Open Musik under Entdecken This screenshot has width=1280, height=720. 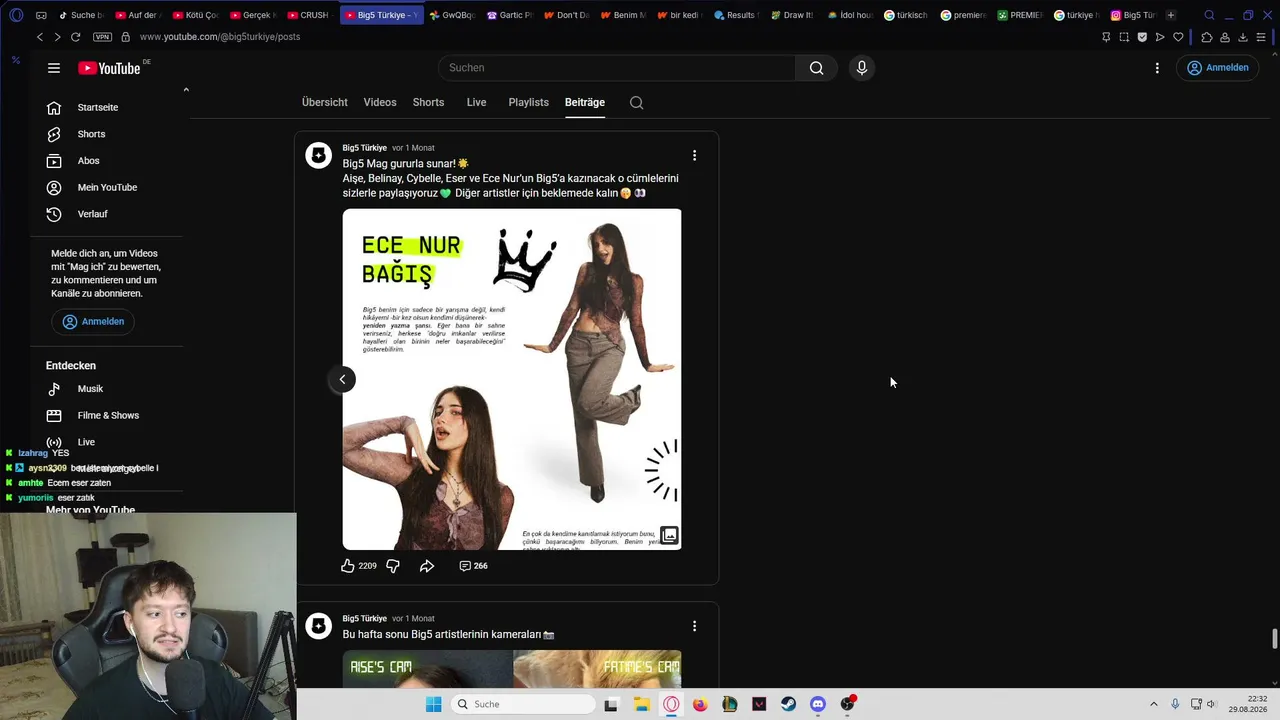90,389
